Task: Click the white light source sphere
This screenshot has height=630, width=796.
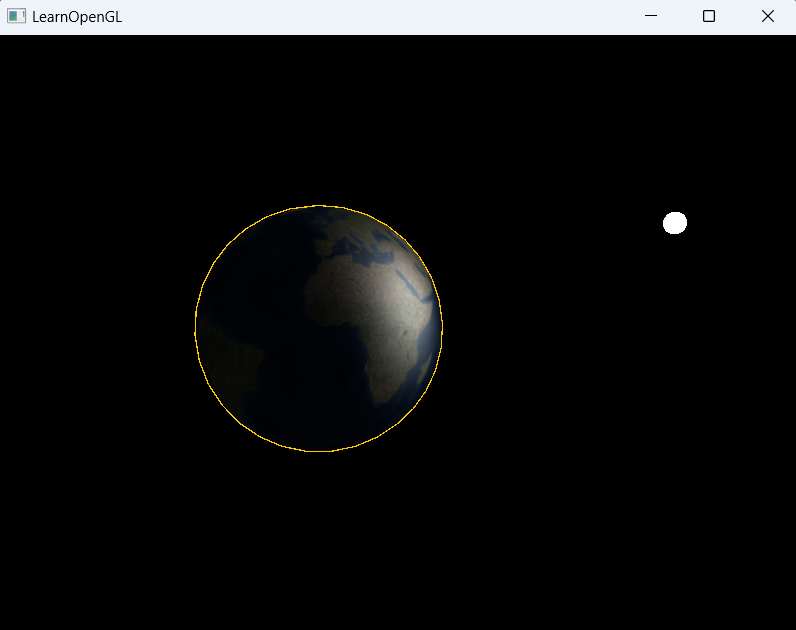Action: 675,223
